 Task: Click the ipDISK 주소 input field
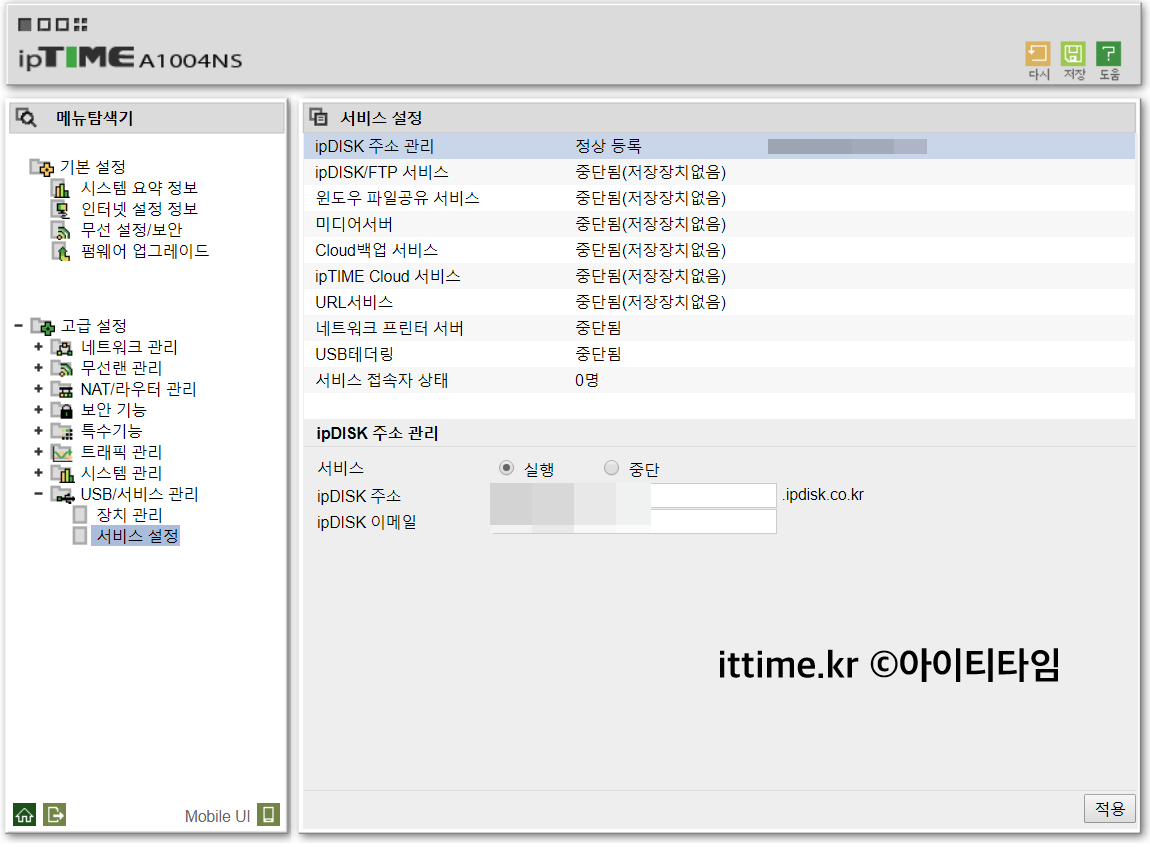coord(634,496)
